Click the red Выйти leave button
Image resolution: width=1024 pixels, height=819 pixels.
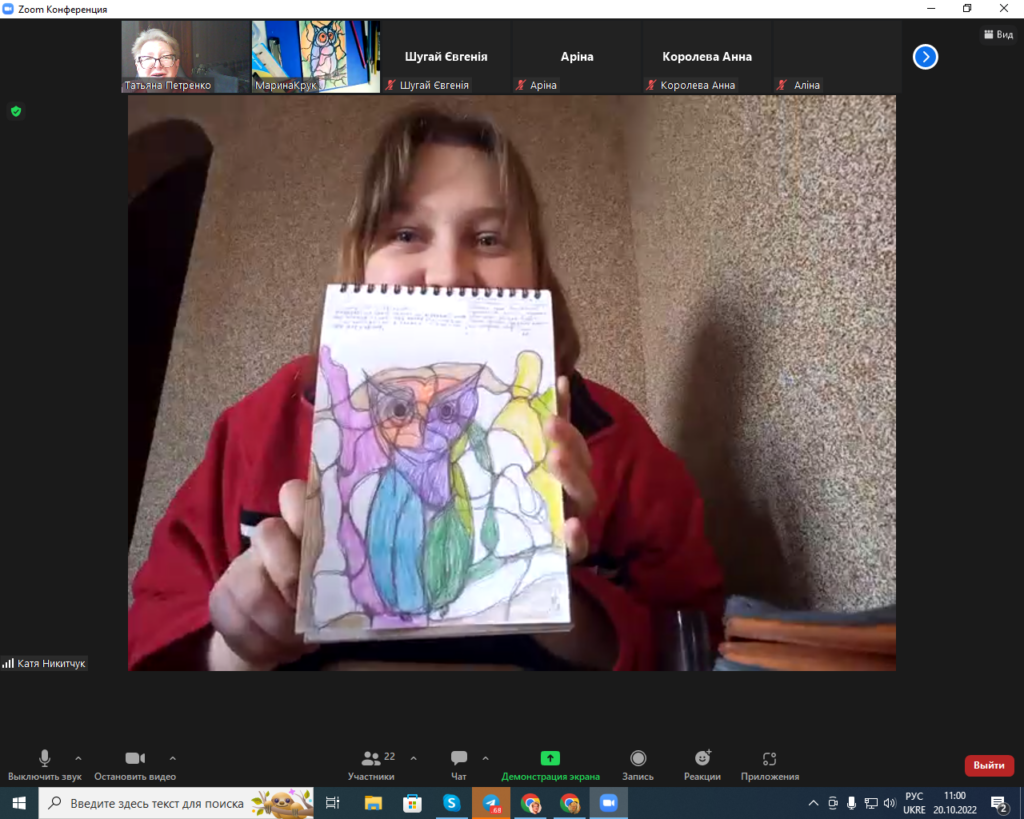tap(988, 765)
